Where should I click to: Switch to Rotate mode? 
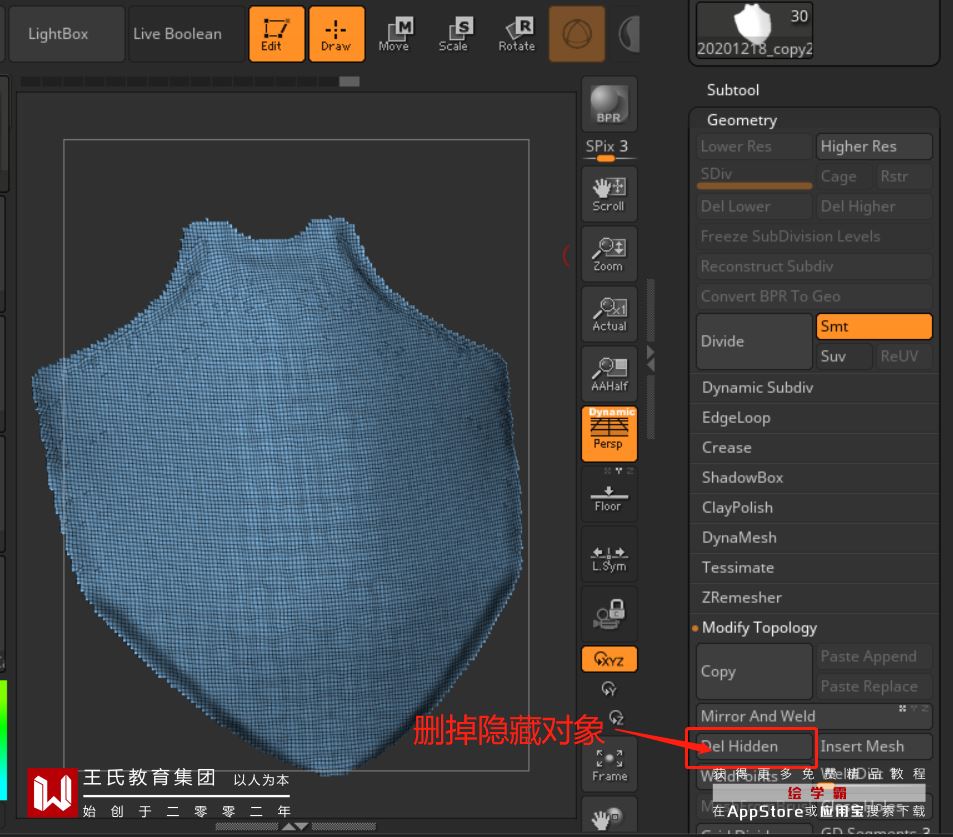[517, 34]
